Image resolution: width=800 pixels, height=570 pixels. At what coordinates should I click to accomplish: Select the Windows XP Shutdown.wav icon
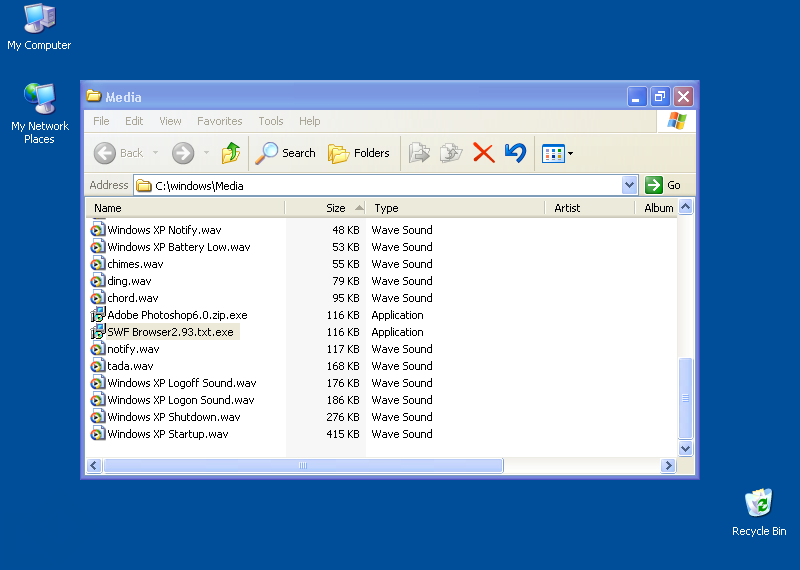click(x=97, y=417)
